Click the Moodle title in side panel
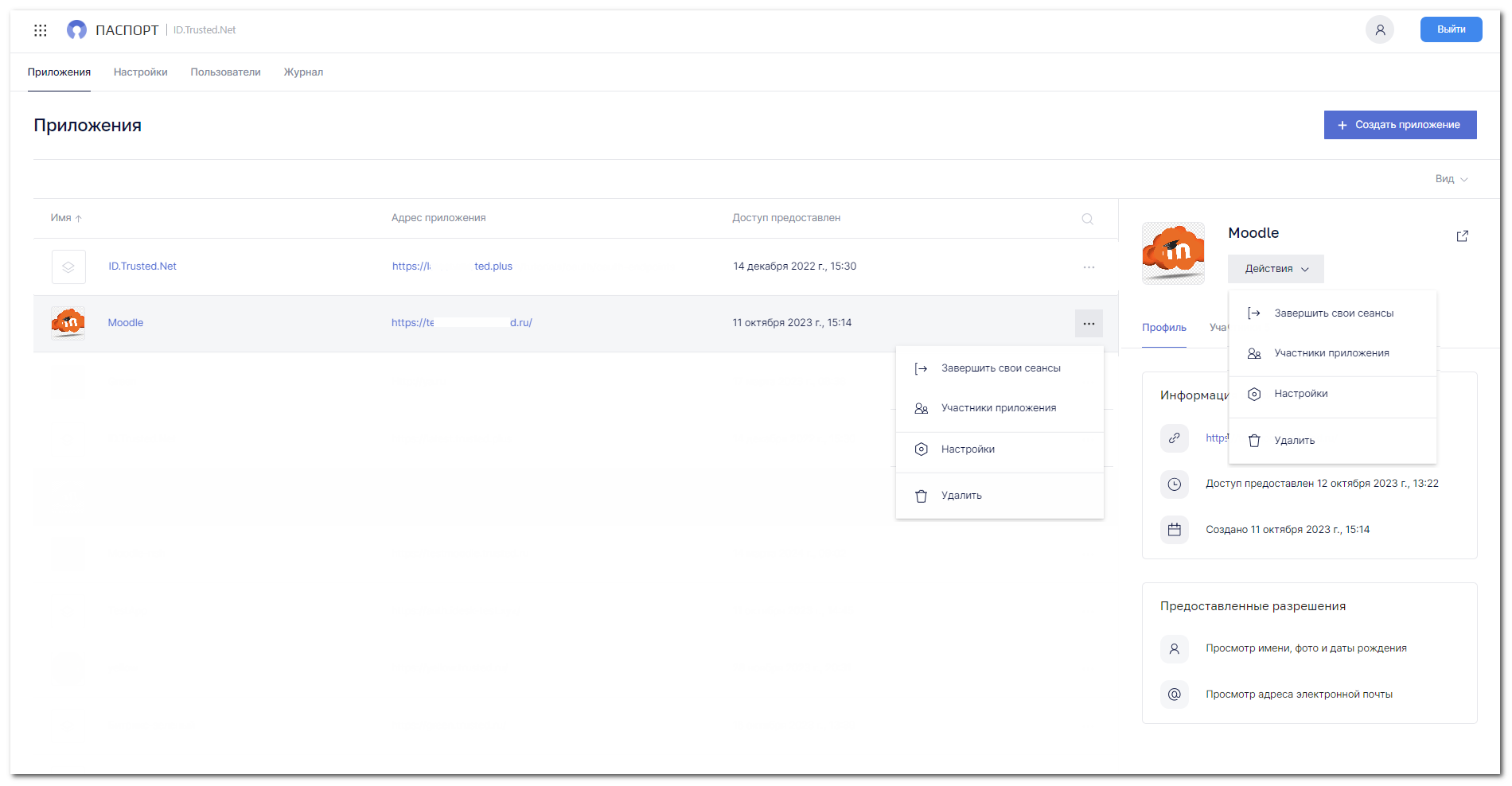Viewport: 1512px width, 786px height. [x=1253, y=233]
